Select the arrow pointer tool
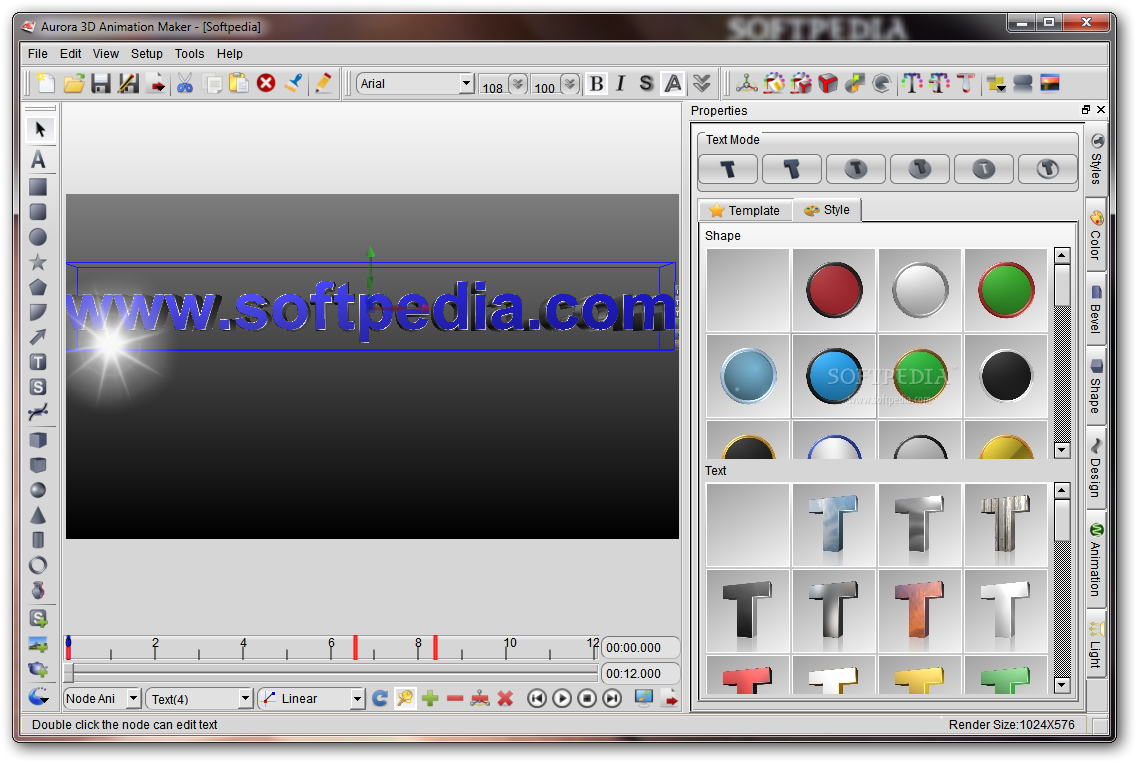The height and width of the screenshot is (763, 1137). (39, 129)
